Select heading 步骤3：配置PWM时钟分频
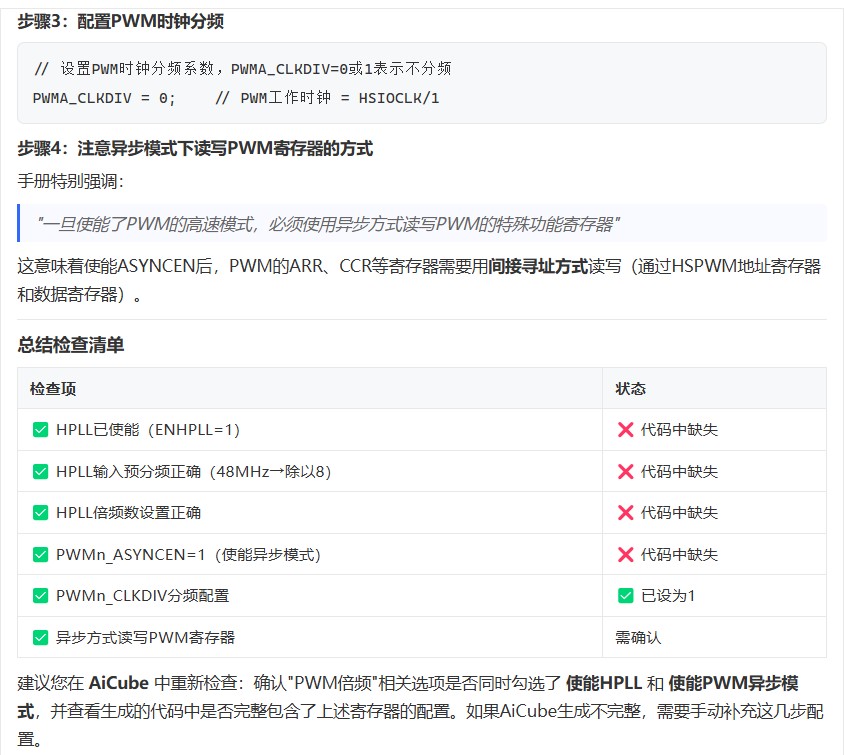Viewport: 844px width, 755px height. 121,22
